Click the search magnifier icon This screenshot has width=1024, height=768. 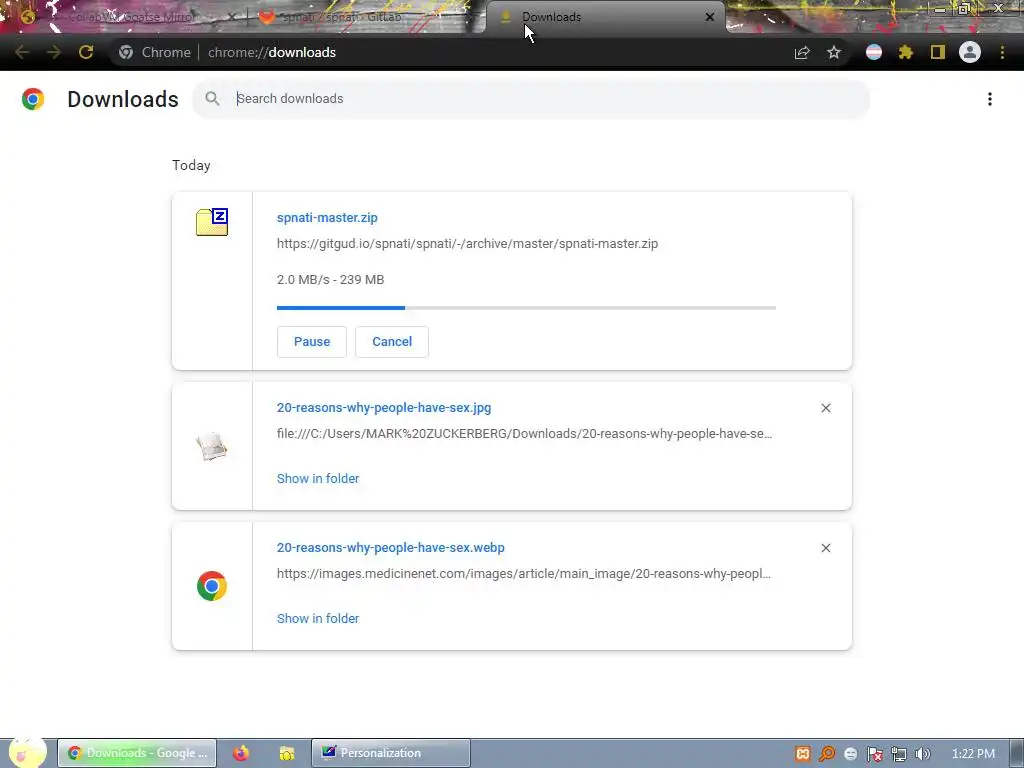point(212,99)
